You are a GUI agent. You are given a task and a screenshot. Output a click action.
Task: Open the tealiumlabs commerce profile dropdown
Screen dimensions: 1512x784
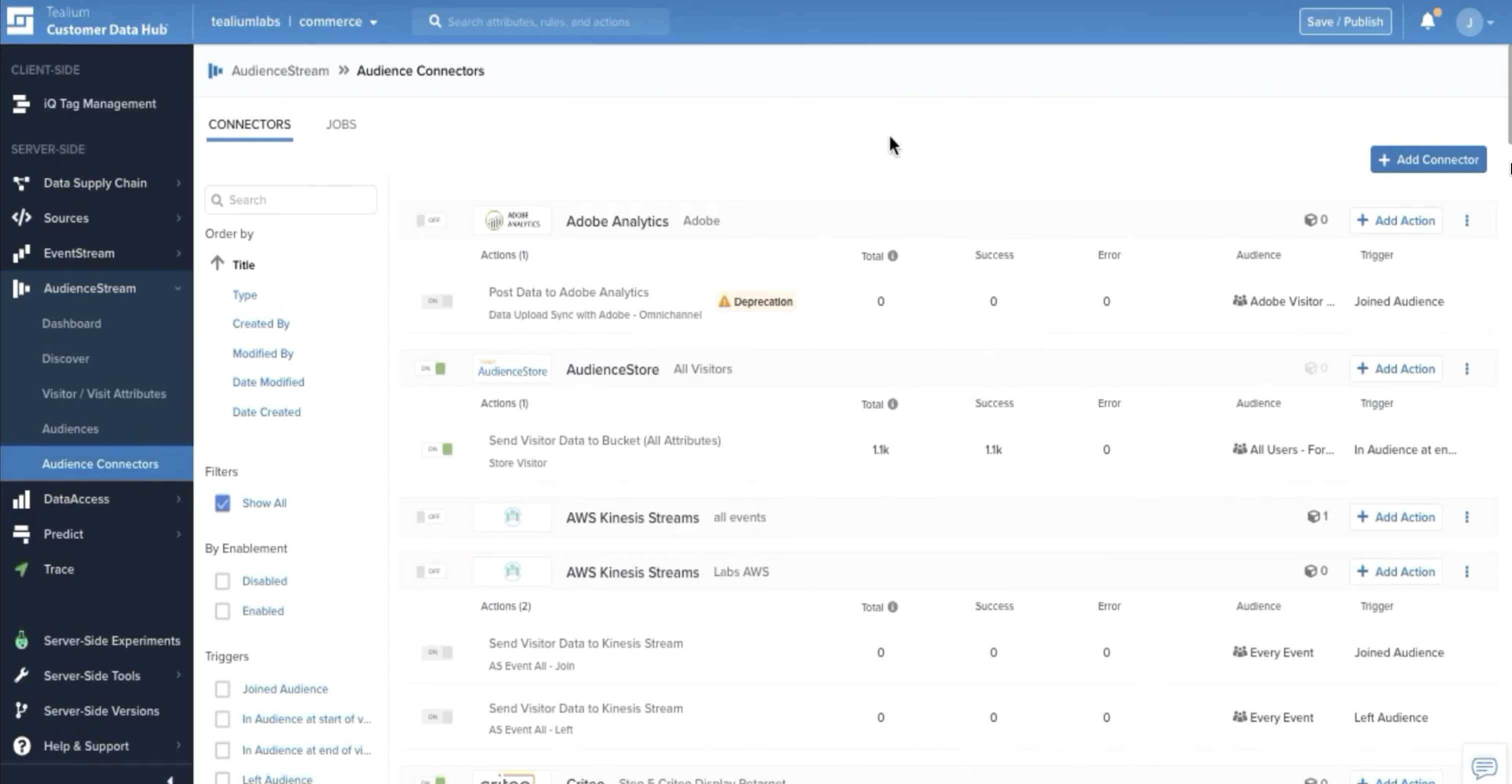click(294, 21)
